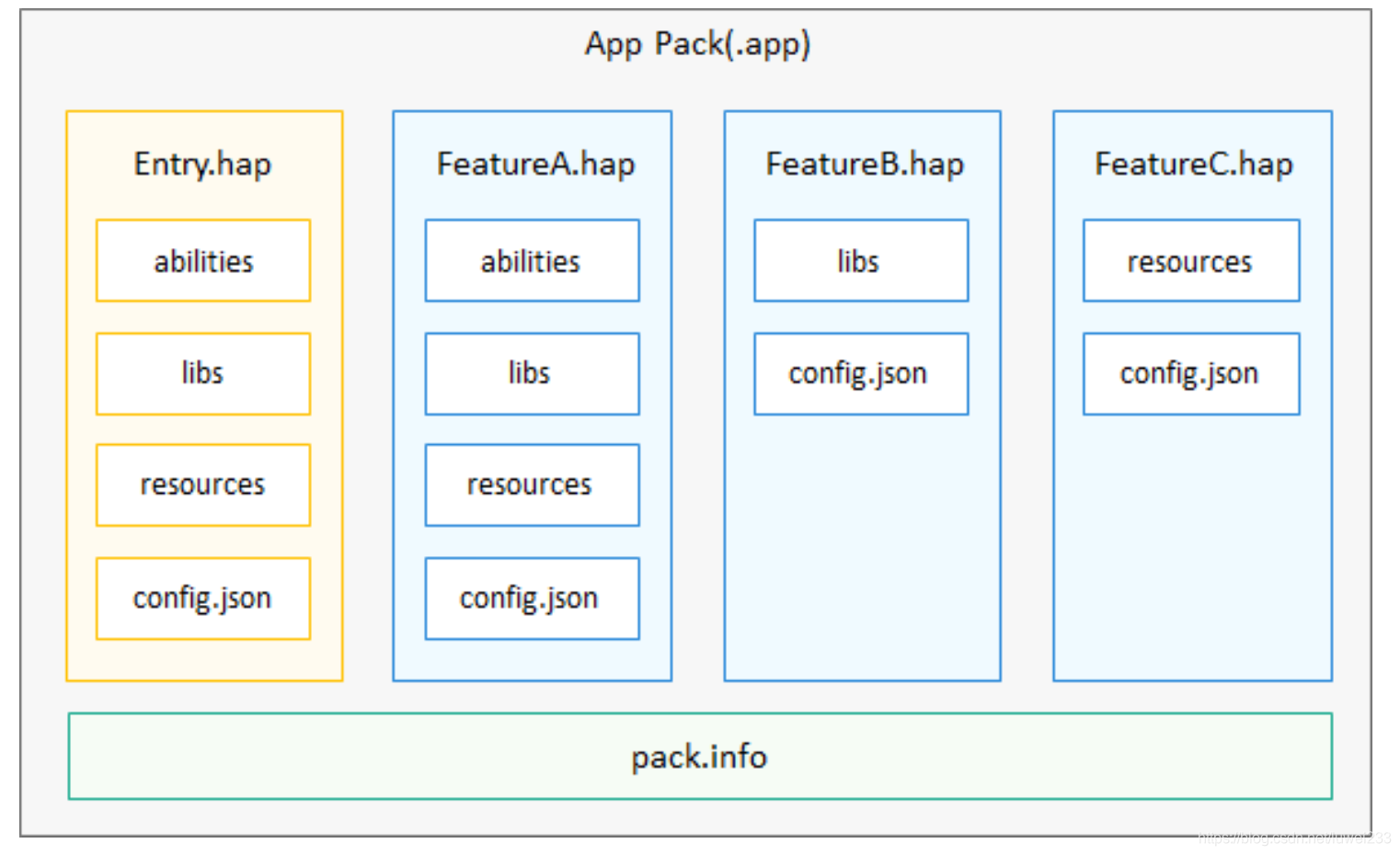Click the config.json box in FeatureB.hap
This screenshot has width=1400, height=855.
pos(861,373)
